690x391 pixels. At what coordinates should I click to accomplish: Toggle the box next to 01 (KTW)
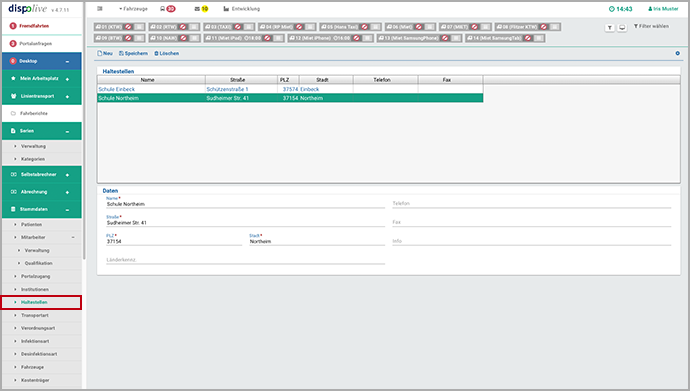click(x=139, y=27)
